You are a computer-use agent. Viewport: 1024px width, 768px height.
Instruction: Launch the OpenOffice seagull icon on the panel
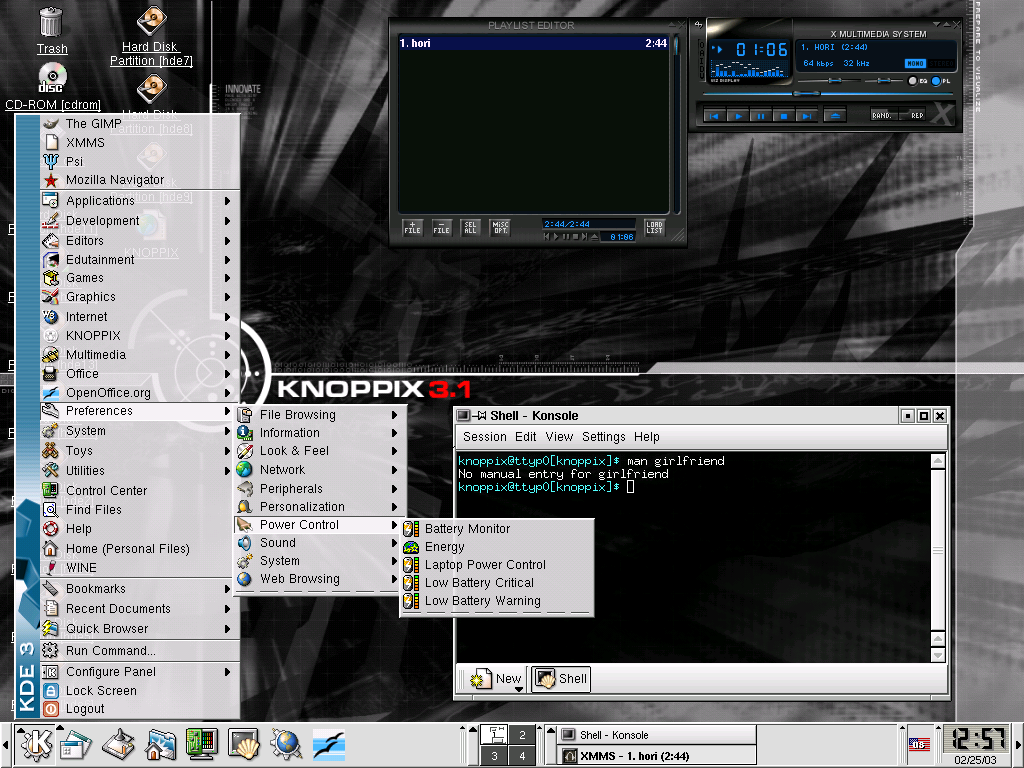[328, 744]
